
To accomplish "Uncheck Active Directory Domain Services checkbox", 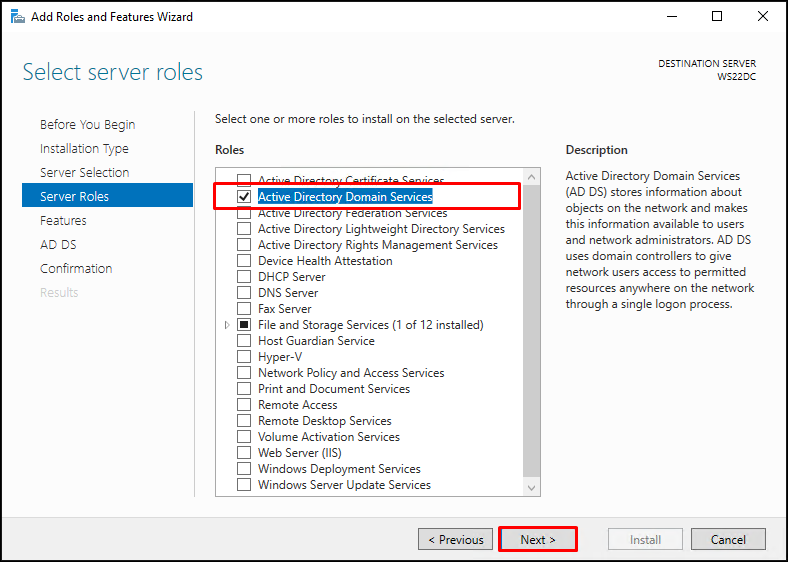I will 244,197.
